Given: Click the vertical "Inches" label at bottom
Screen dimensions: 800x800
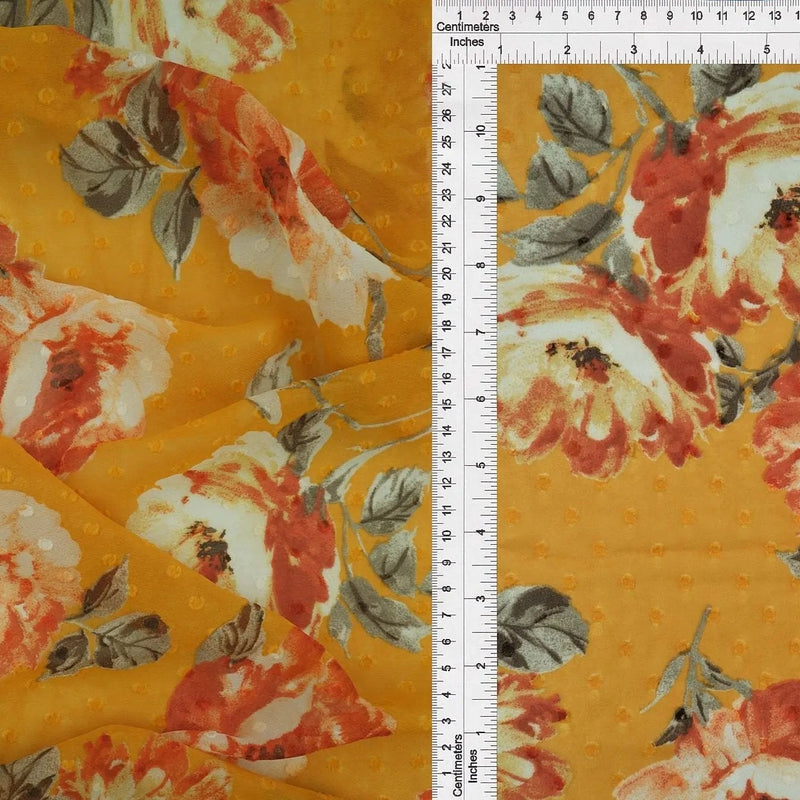Looking at the screenshot, I should pos(473,766).
